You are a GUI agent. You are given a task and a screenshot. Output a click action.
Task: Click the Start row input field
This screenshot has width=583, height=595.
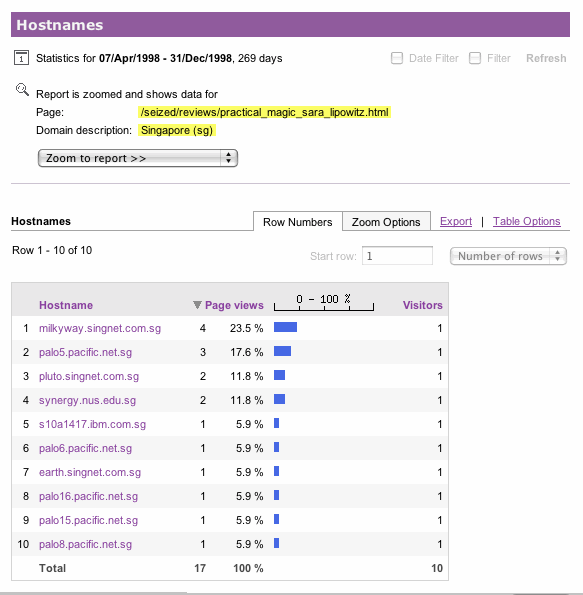(397, 256)
